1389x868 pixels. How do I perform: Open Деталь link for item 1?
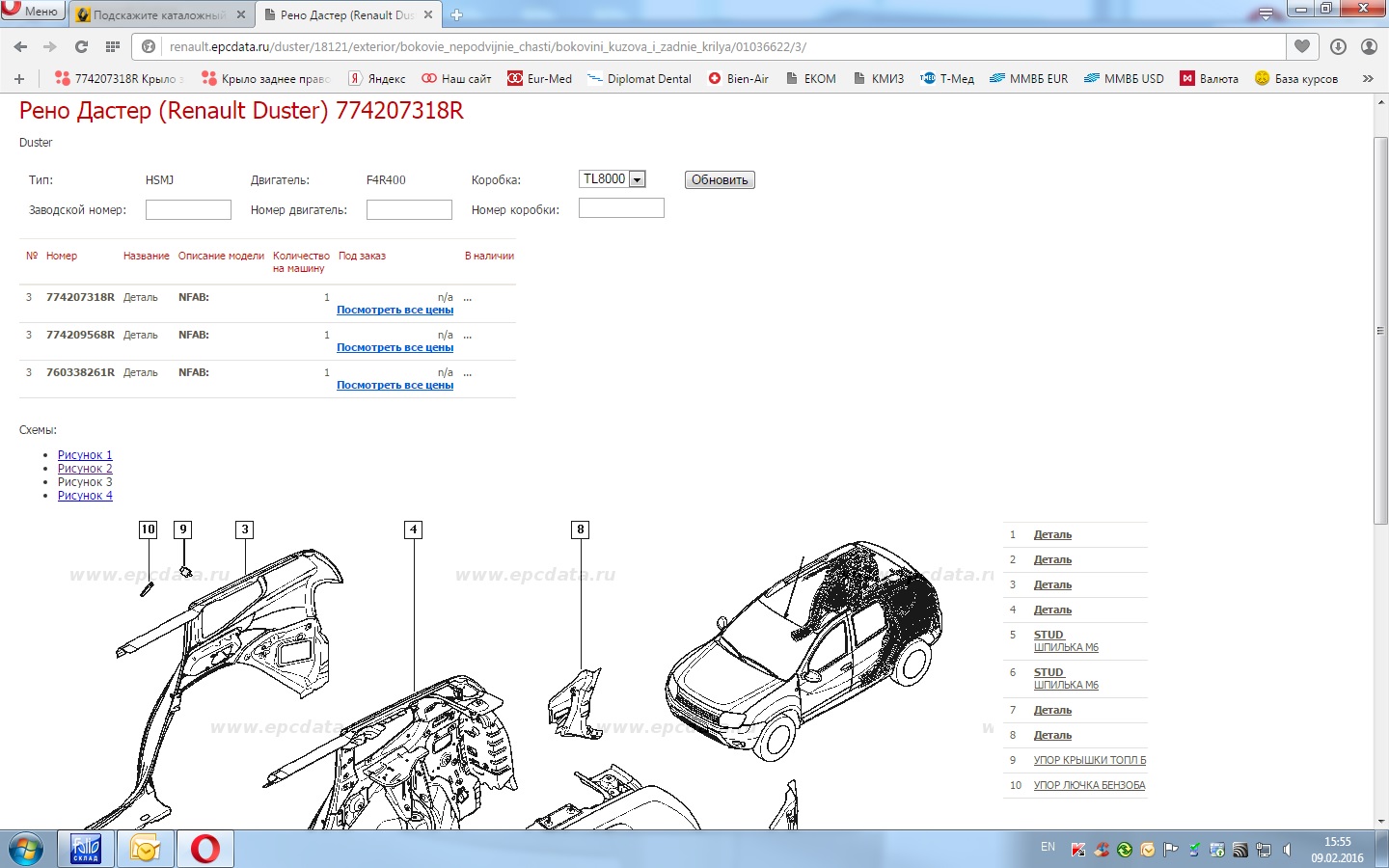[x=1052, y=534]
